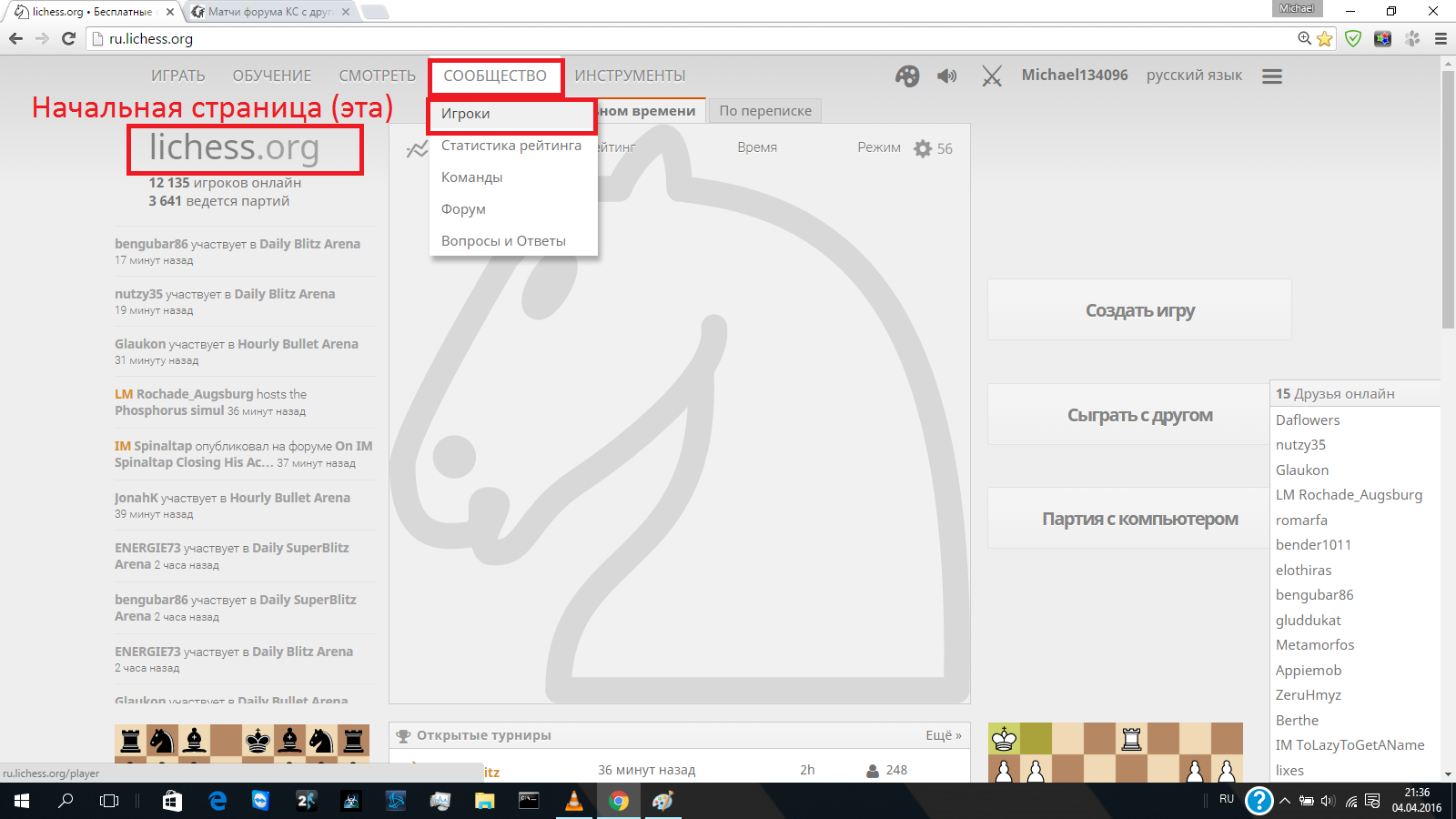Open the СООБЩЕСТВО menu
Image resolution: width=1456 pixels, height=819 pixels.
(x=495, y=76)
